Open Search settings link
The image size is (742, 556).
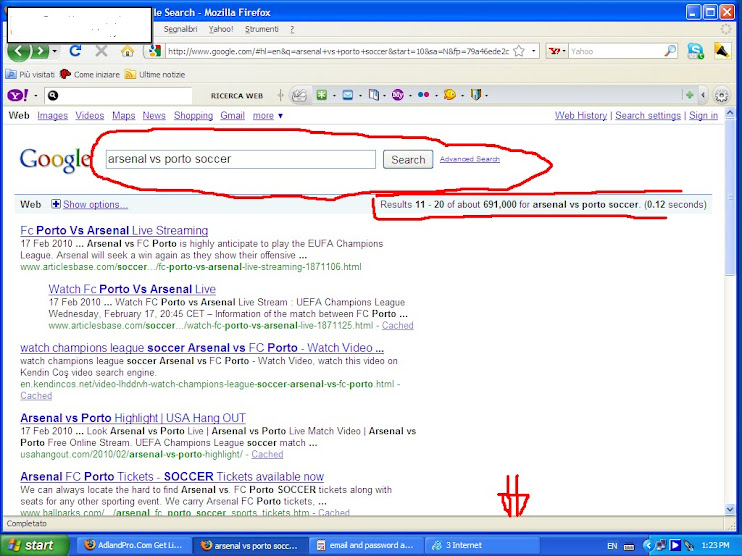648,115
